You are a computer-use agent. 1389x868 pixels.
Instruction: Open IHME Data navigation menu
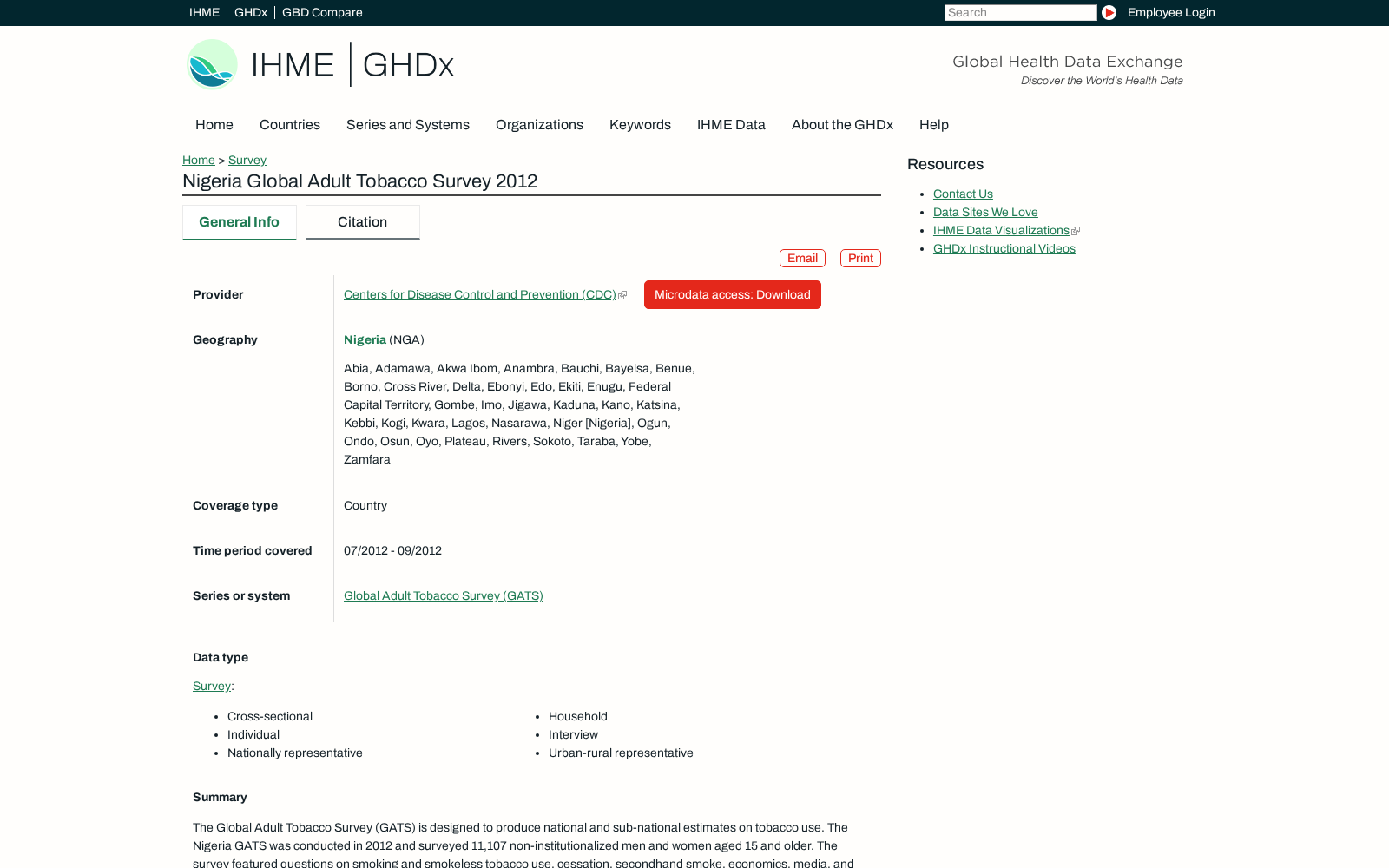point(731,125)
